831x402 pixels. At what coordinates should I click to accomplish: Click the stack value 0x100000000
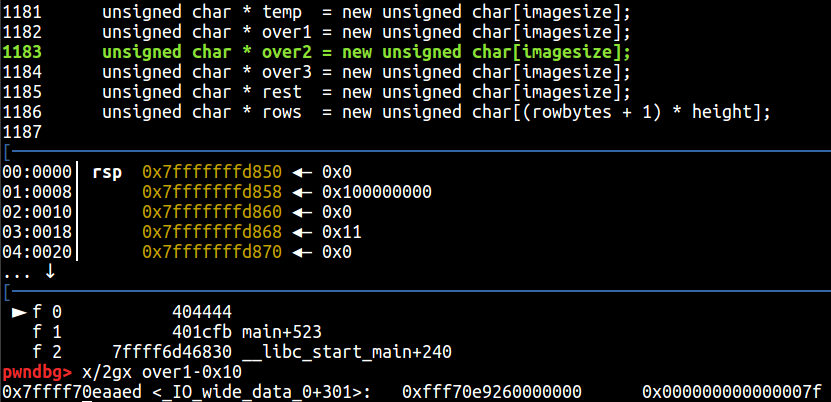tap(377, 192)
